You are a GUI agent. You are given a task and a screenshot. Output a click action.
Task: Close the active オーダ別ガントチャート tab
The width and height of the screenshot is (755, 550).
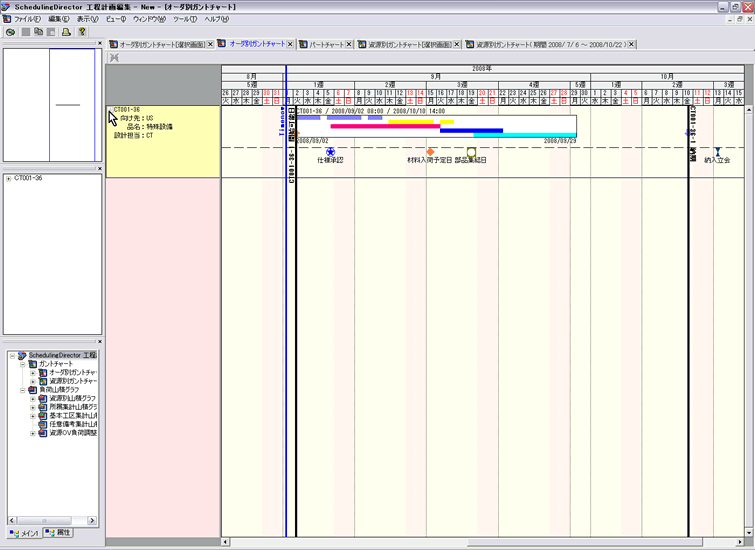click(290, 44)
